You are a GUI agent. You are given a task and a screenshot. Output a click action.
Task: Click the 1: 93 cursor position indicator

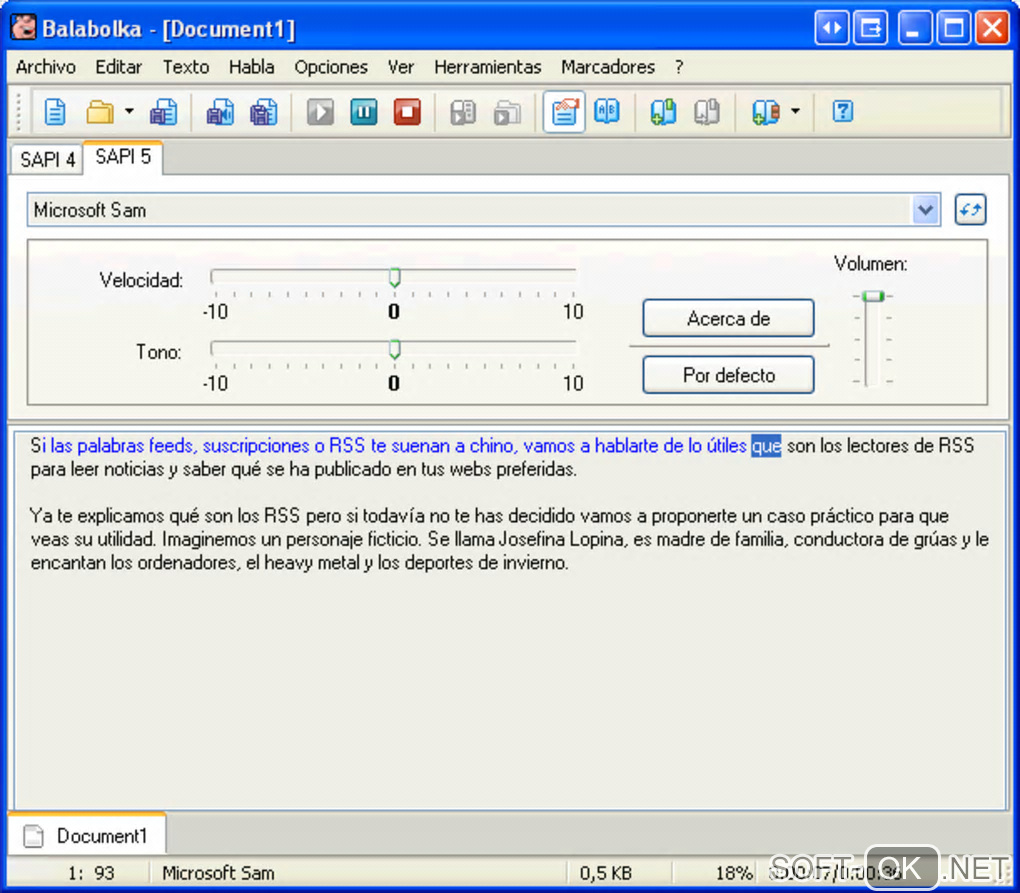91,873
